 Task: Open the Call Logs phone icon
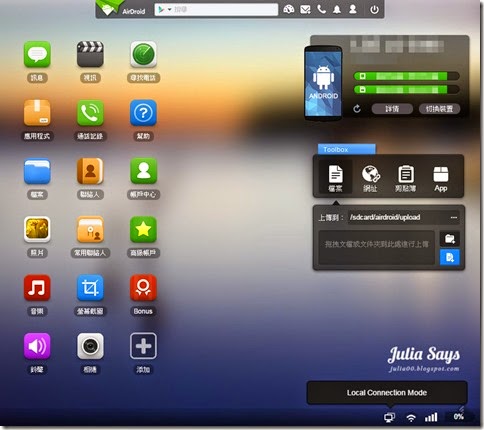[90, 113]
